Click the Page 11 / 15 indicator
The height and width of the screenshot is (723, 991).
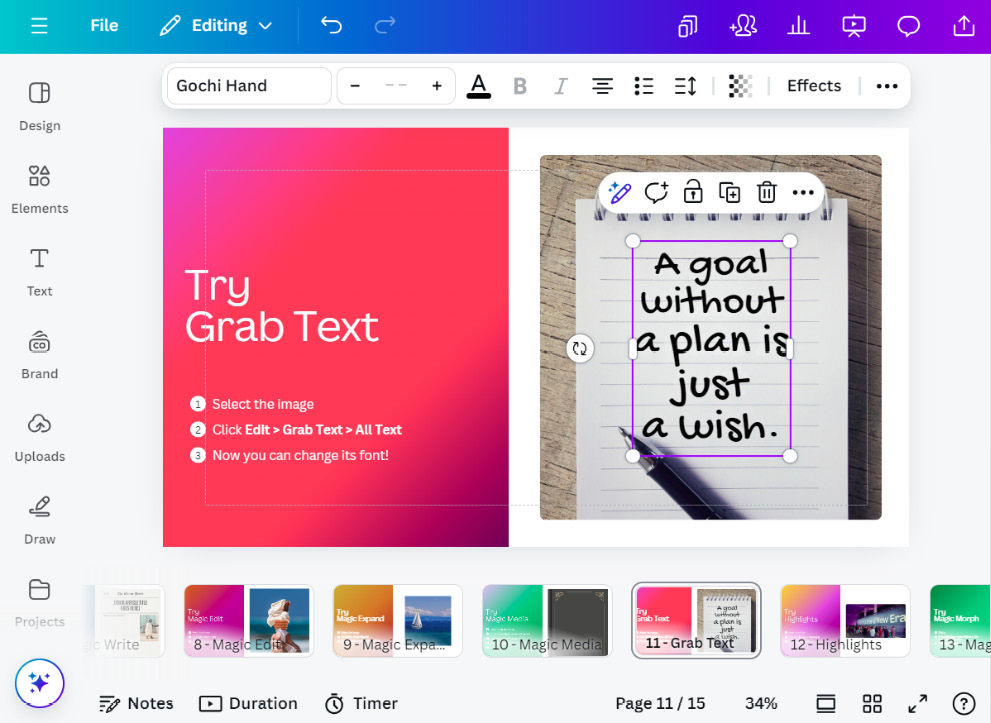pos(660,703)
